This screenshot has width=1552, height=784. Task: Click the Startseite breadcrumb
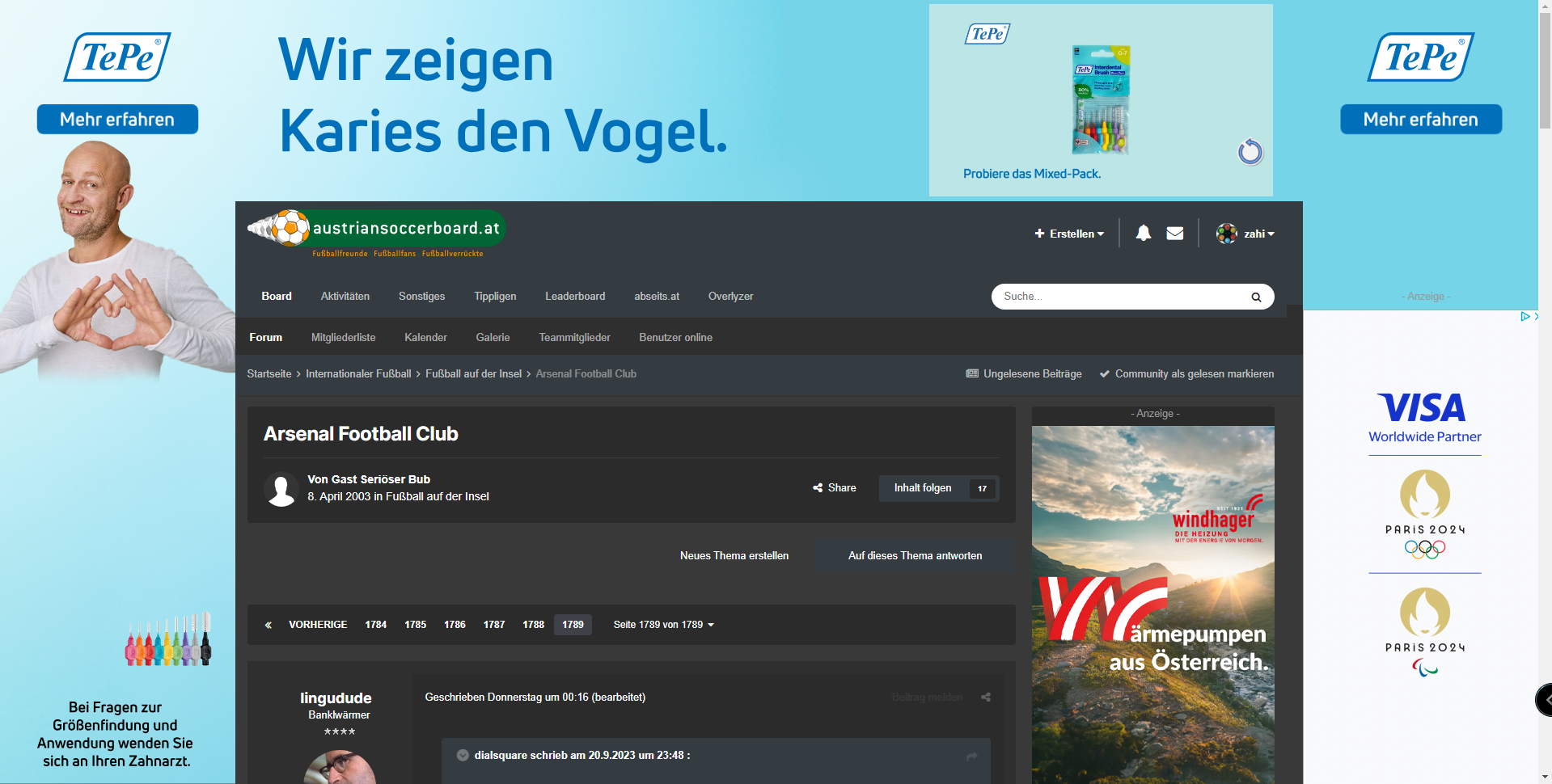[x=269, y=374]
